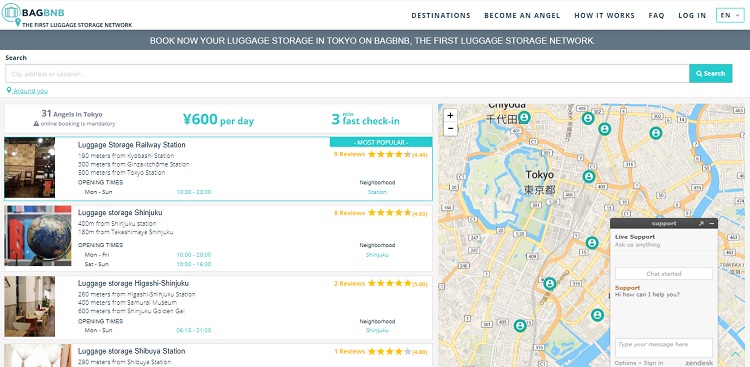Image resolution: width=750 pixels, height=367 pixels.
Task: Open Become an Angel page
Action: [522, 15]
